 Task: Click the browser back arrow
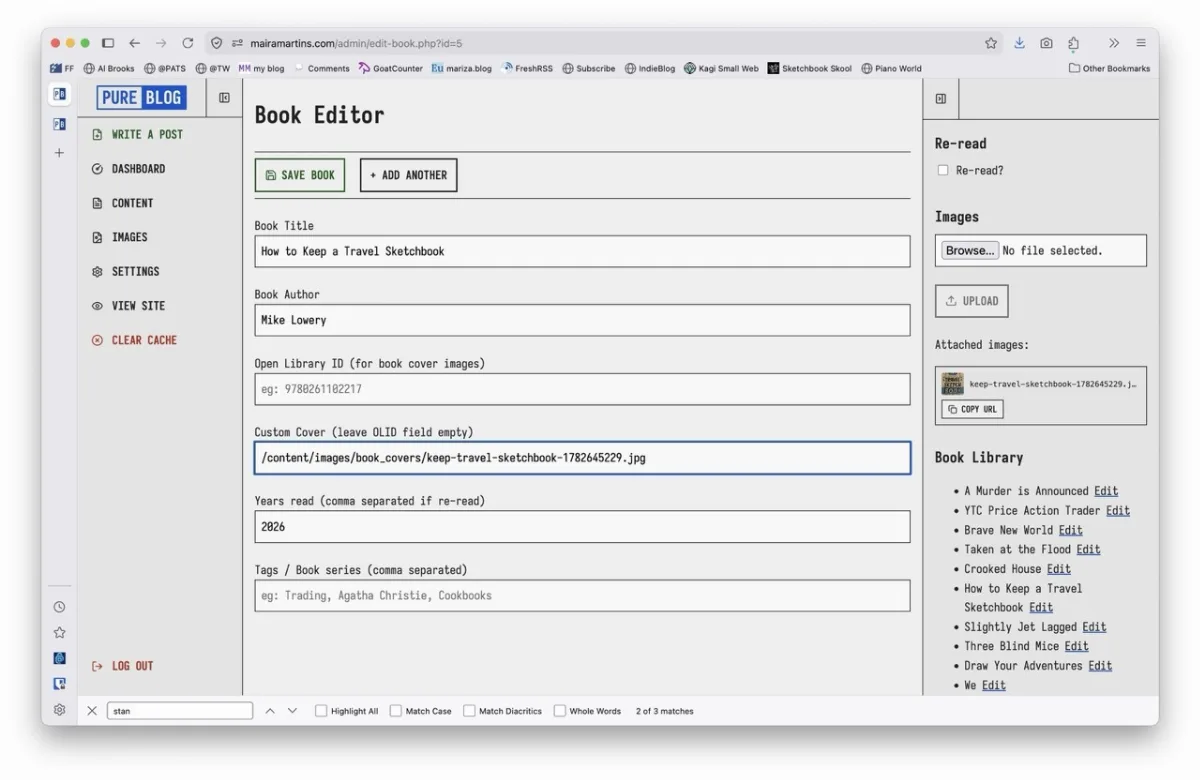pyautogui.click(x=135, y=43)
